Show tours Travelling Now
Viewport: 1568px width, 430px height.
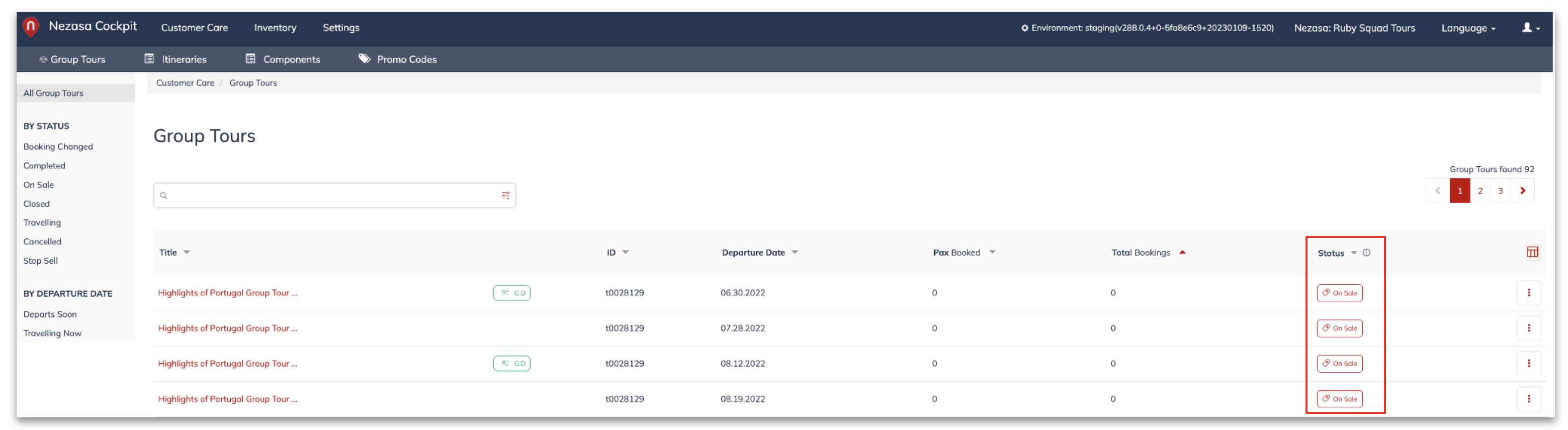click(52, 333)
